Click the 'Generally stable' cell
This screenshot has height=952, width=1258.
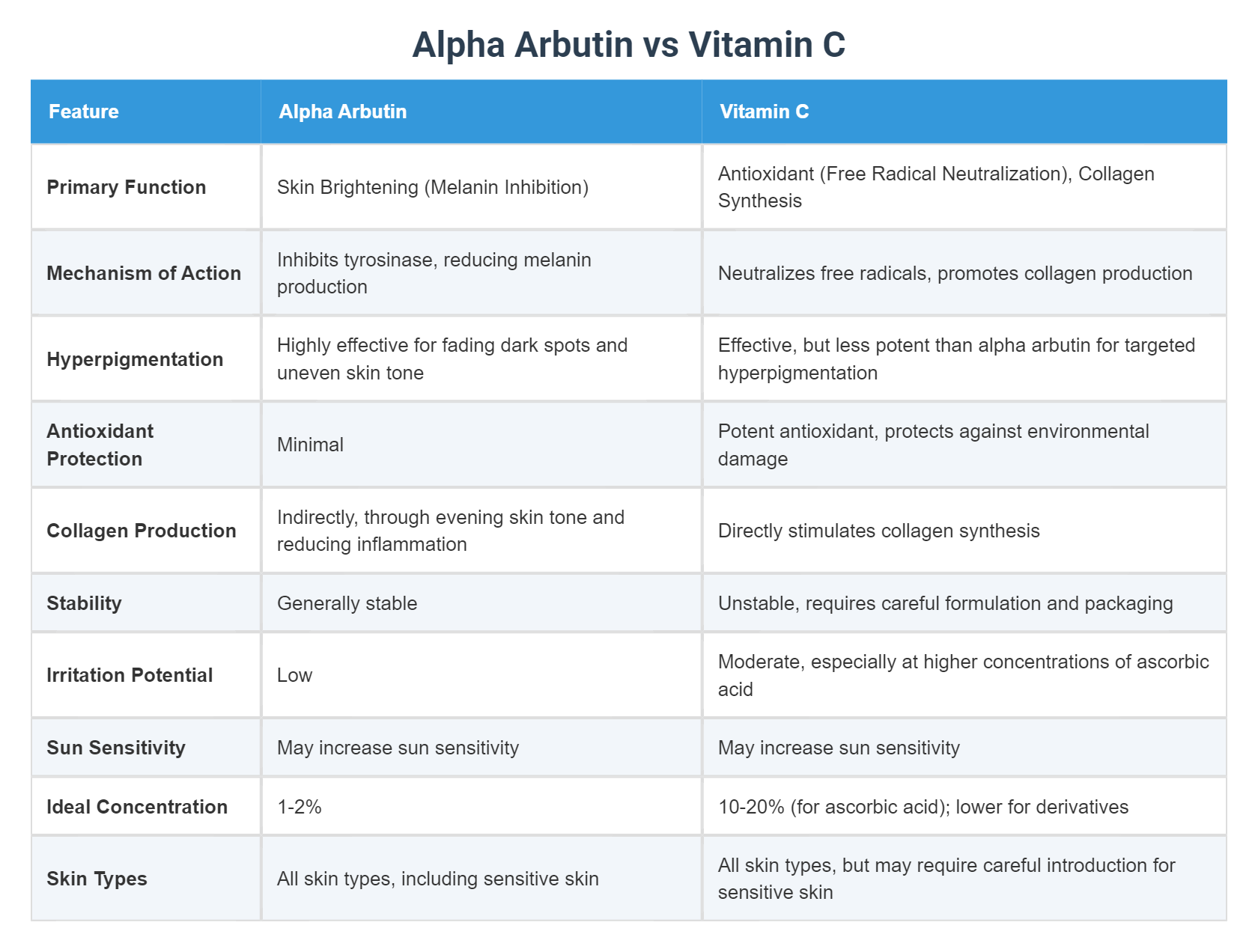click(x=347, y=603)
